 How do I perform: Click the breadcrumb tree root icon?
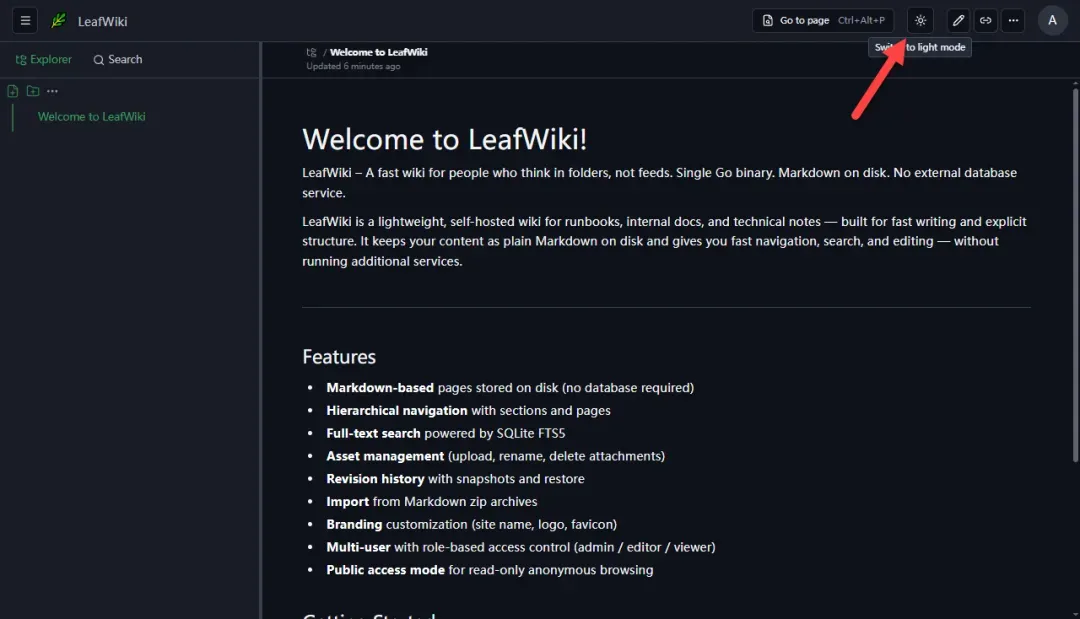tap(311, 52)
